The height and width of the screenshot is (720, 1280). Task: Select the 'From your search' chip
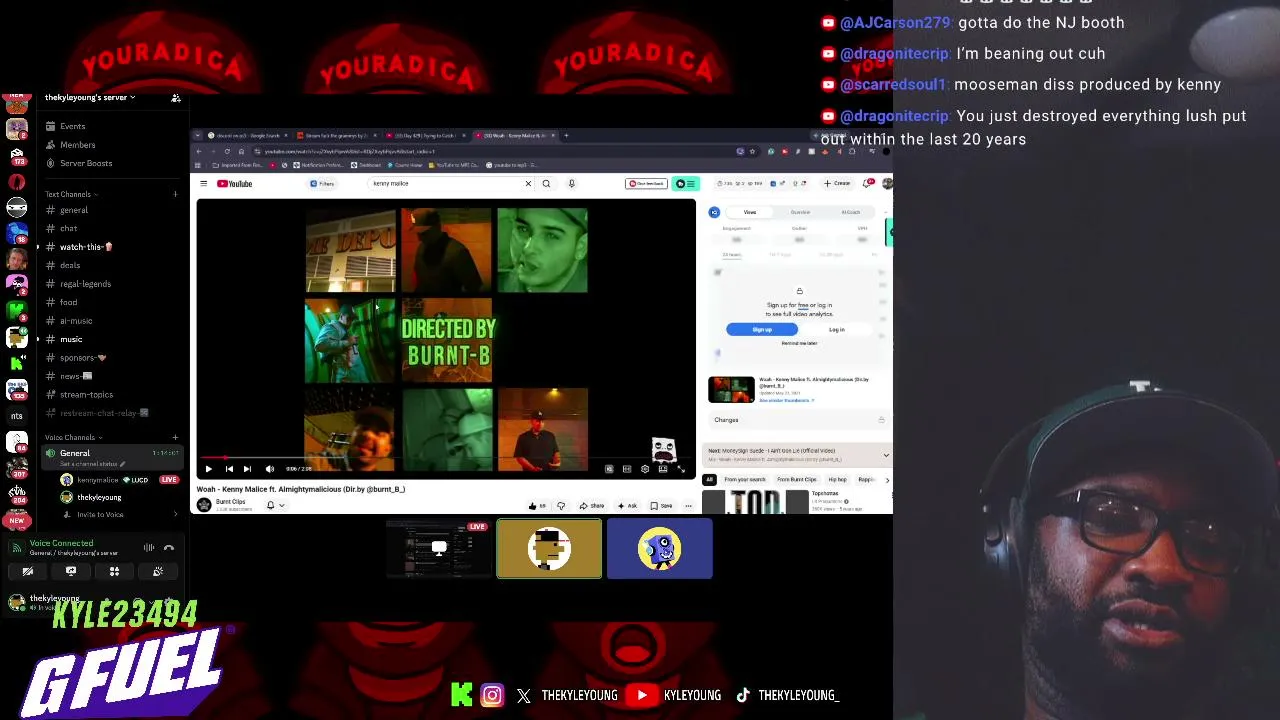745,480
